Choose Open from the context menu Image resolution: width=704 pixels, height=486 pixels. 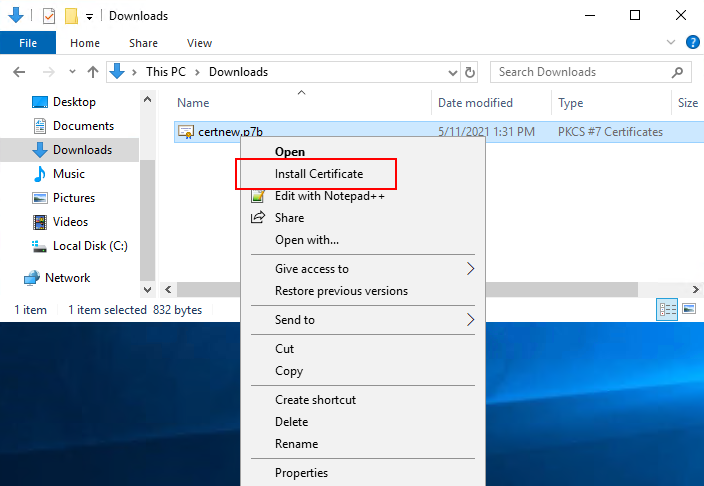[363, 152]
